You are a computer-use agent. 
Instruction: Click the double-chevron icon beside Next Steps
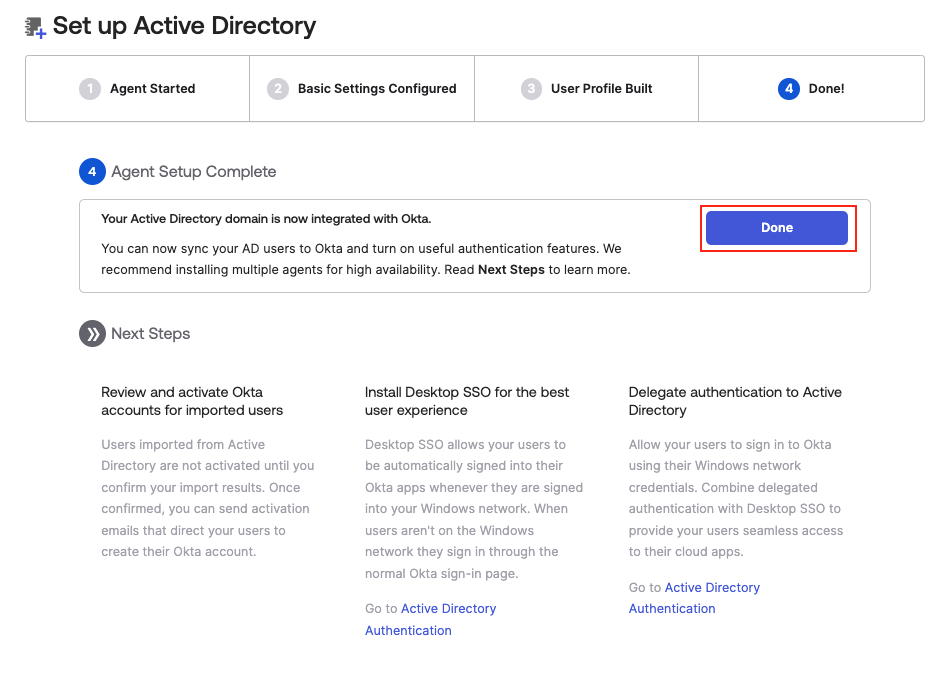tap(92, 334)
